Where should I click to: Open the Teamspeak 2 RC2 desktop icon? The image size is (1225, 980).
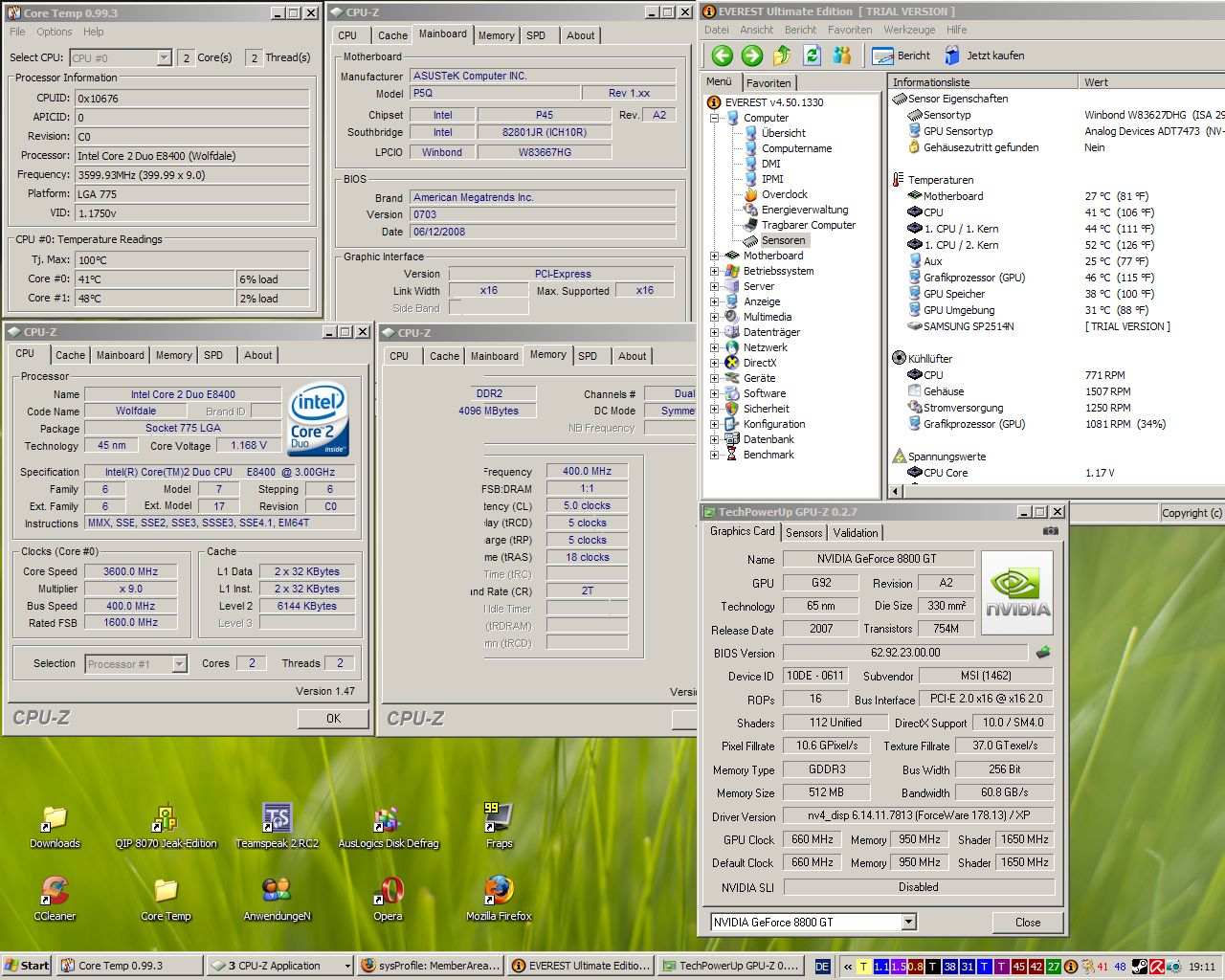(x=277, y=827)
